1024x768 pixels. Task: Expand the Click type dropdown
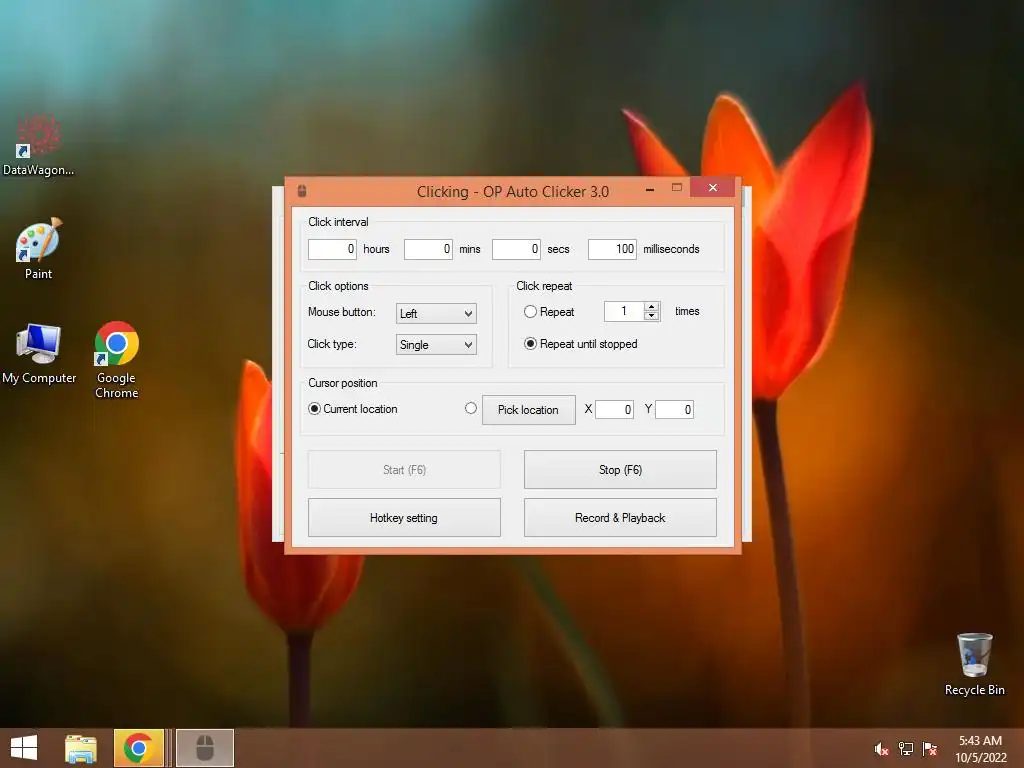[436, 345]
